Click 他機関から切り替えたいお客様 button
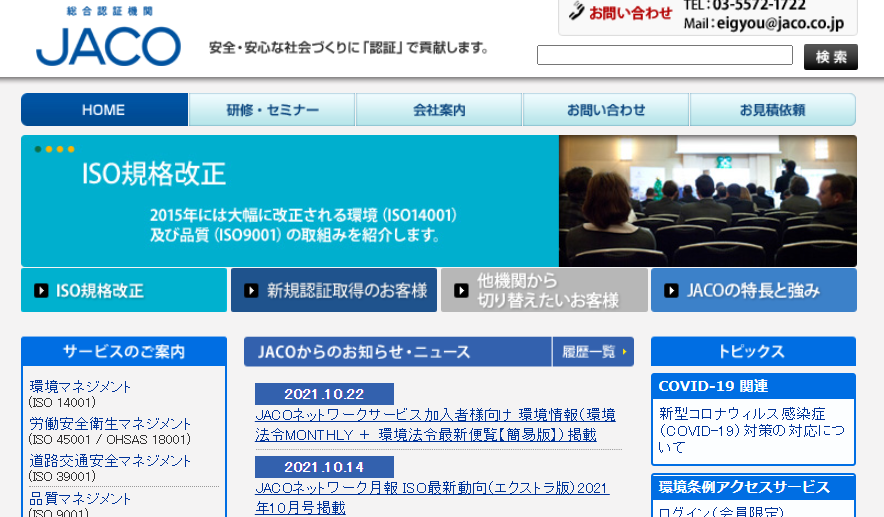Viewport: 884px width, 517px height. coord(544,290)
